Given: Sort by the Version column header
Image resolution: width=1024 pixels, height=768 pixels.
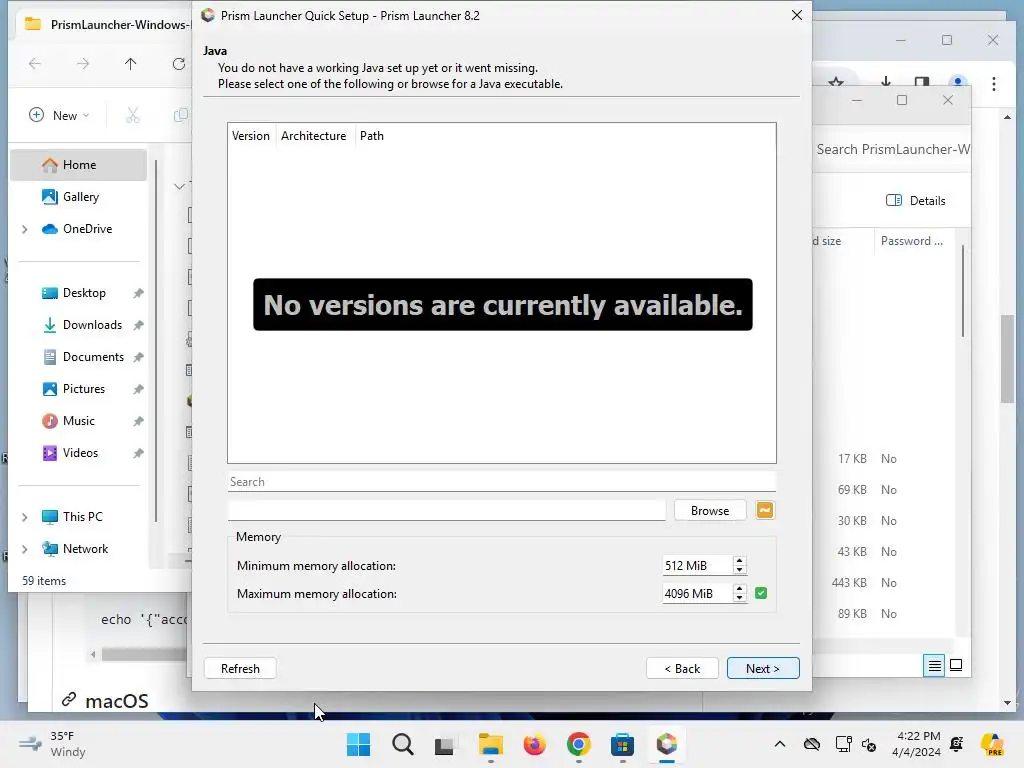Looking at the screenshot, I should point(251,136).
